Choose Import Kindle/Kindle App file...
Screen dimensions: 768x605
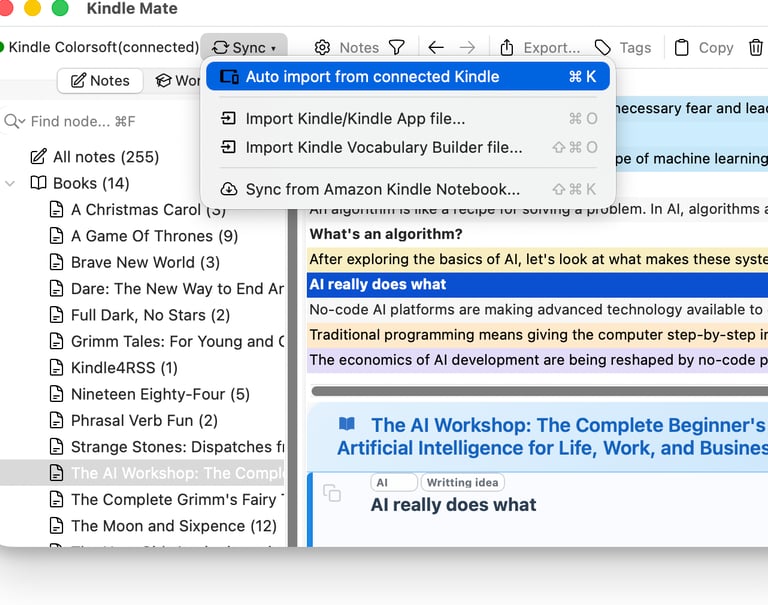point(408,119)
